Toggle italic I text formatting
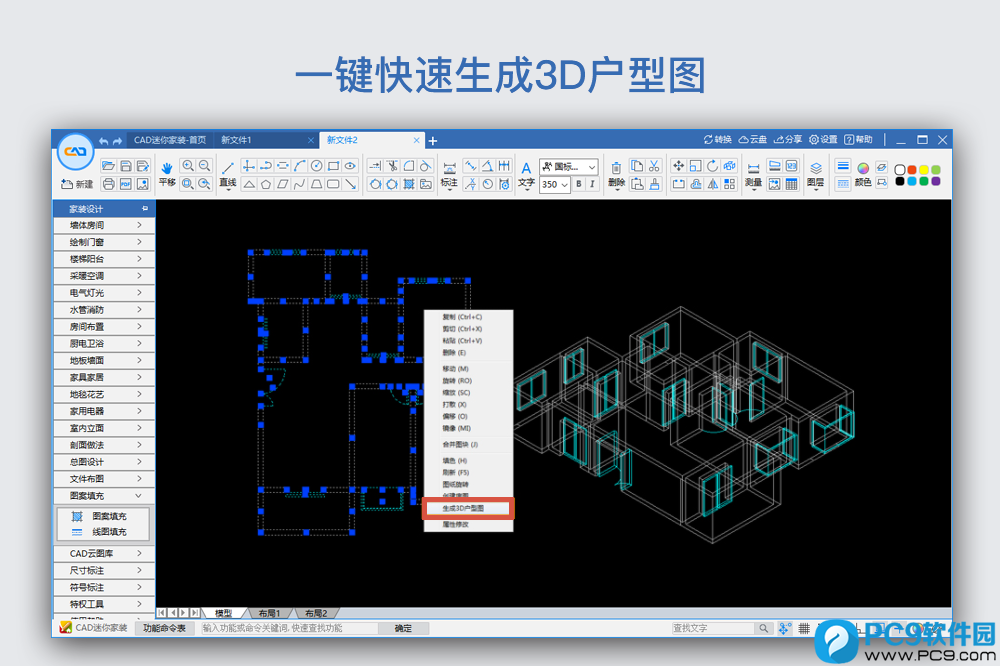 pyautogui.click(x=592, y=184)
